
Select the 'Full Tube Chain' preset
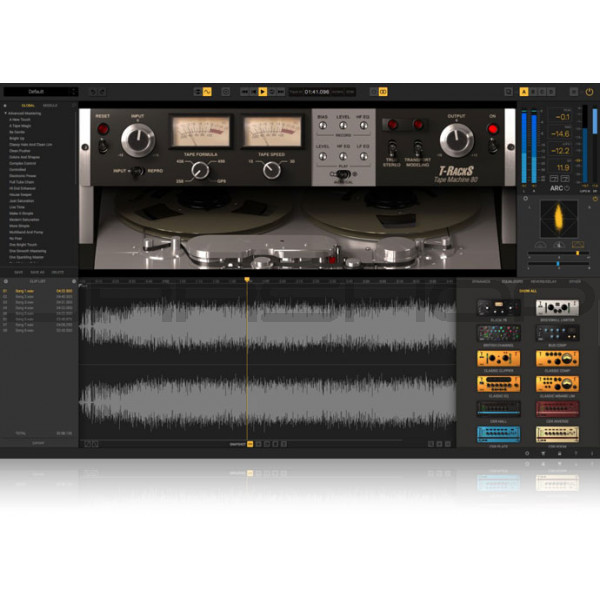(22, 182)
